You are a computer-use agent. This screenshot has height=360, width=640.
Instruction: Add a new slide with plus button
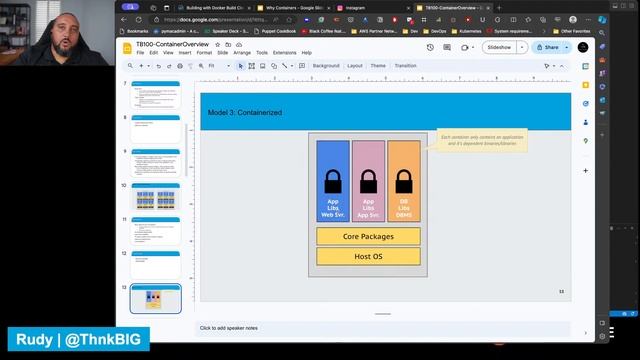[141, 66]
